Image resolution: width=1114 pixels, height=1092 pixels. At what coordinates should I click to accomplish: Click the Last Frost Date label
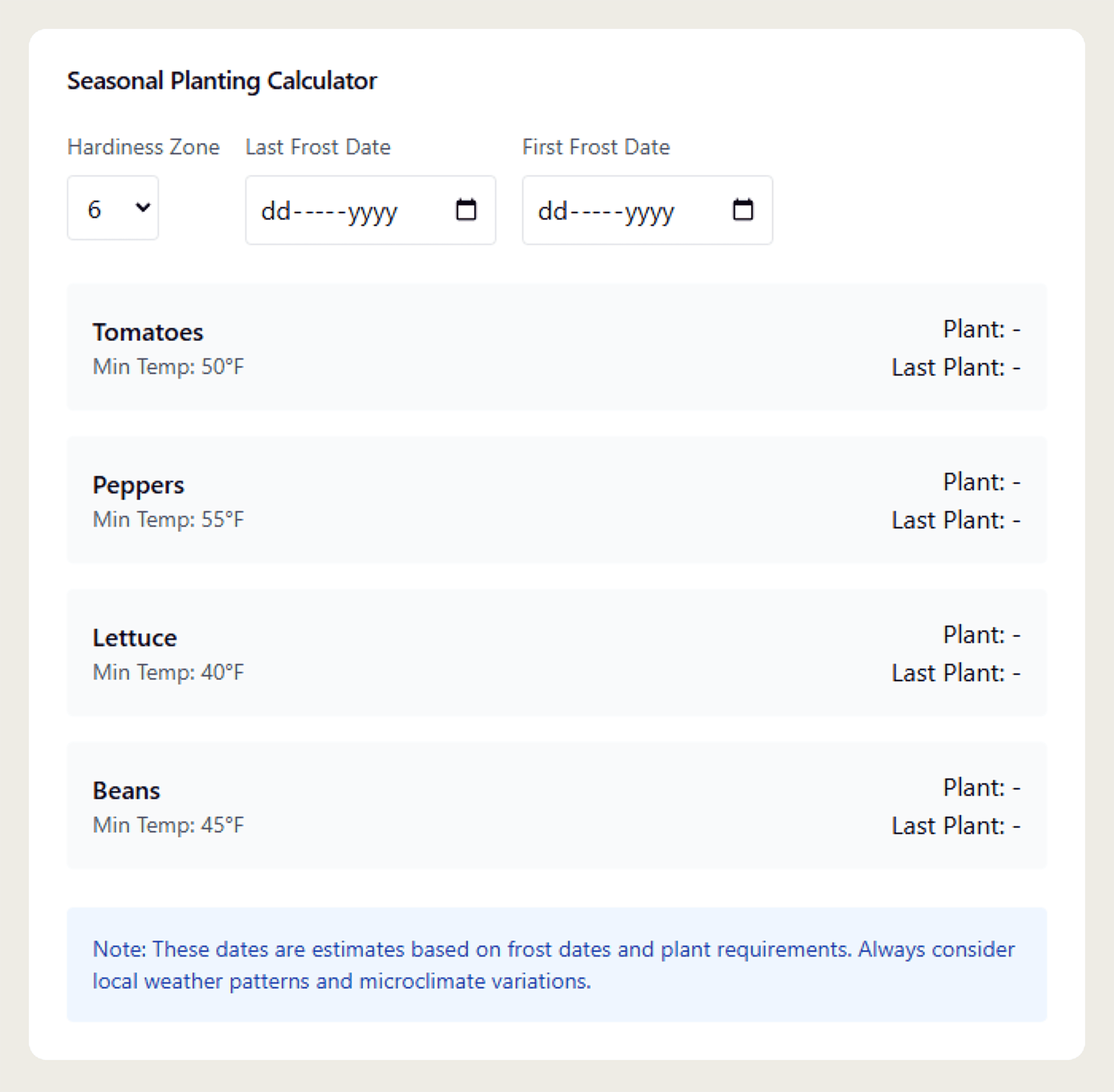click(318, 147)
